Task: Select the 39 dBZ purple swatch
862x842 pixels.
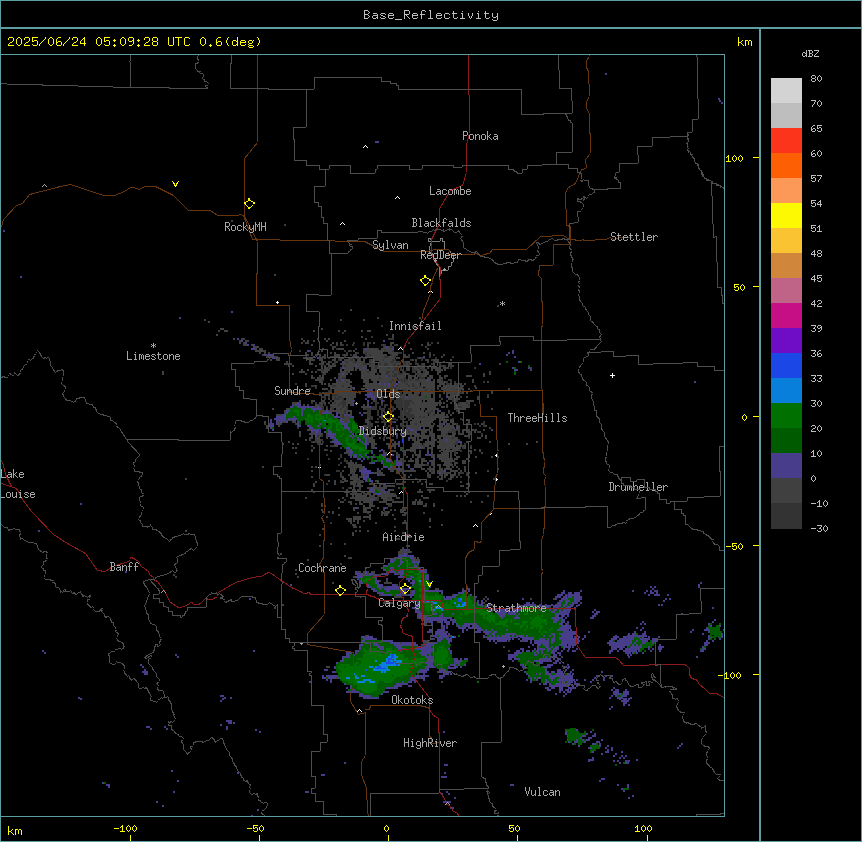Action: pos(786,340)
